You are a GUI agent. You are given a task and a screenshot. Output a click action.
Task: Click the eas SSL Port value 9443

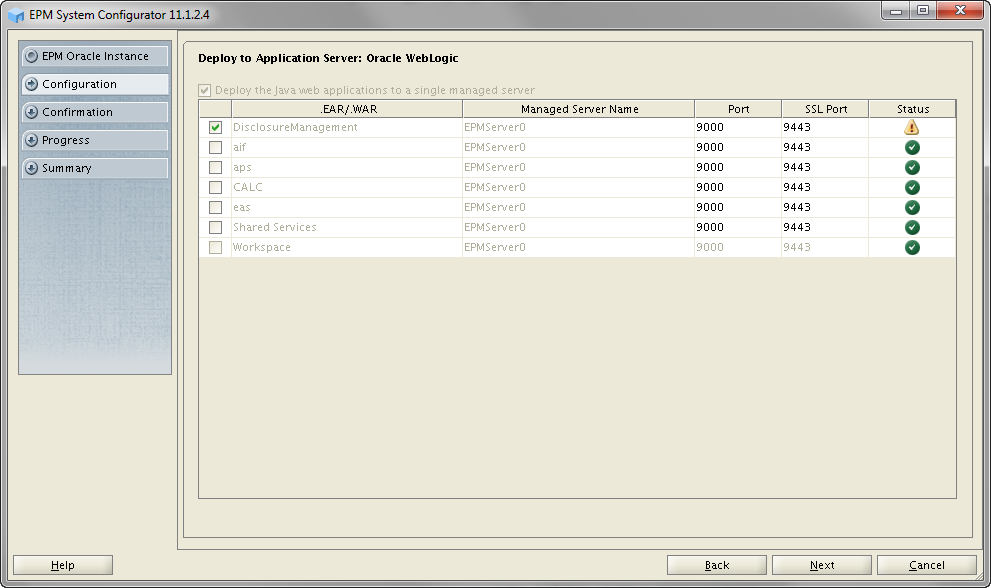797,207
